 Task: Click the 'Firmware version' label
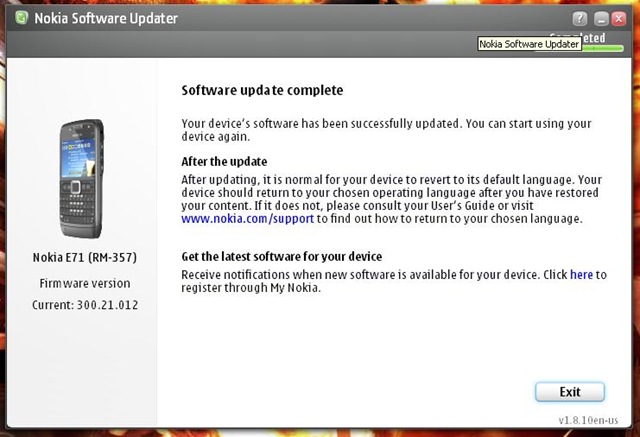point(85,283)
